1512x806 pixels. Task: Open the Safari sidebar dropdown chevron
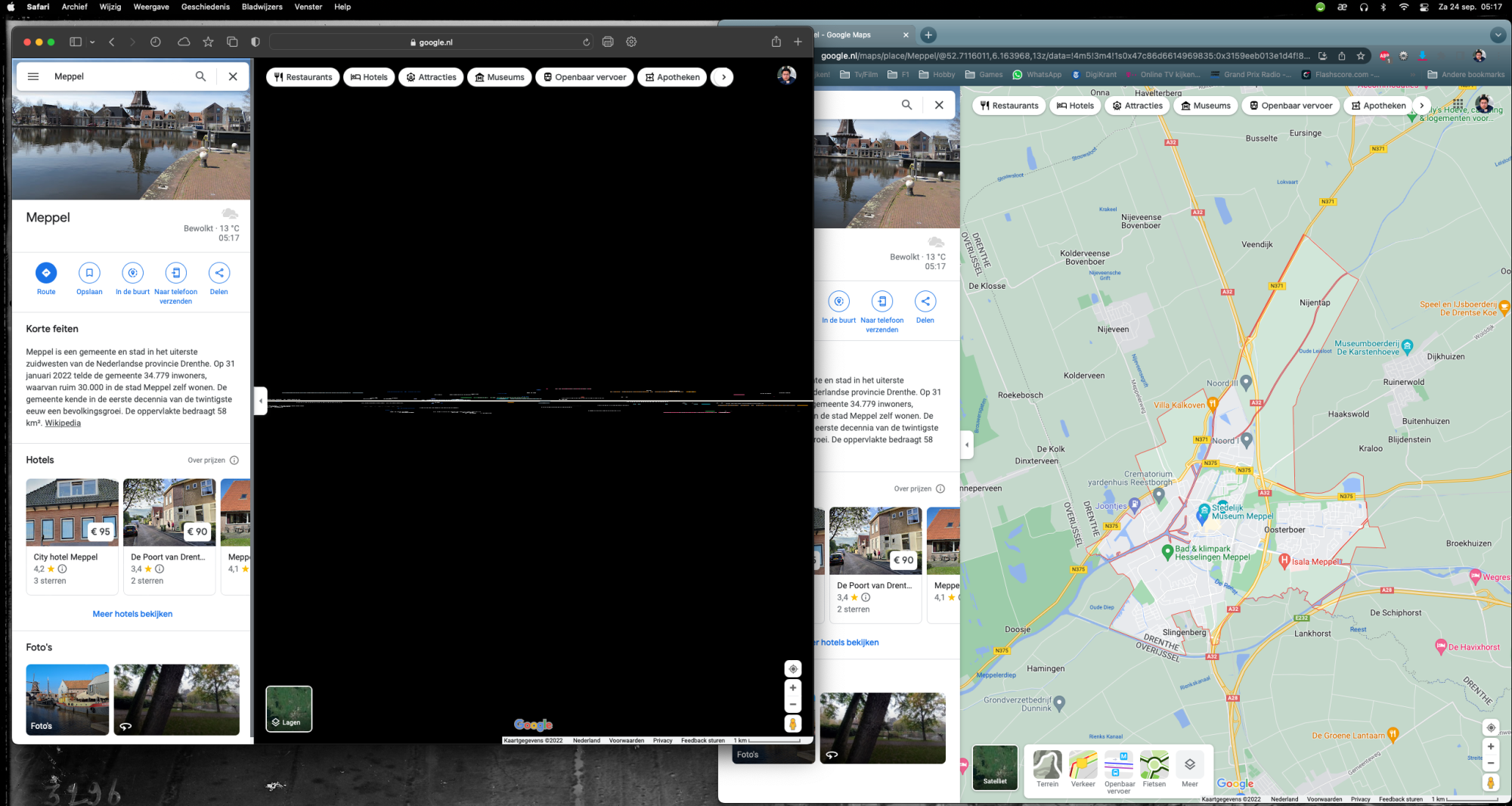pos(92,42)
